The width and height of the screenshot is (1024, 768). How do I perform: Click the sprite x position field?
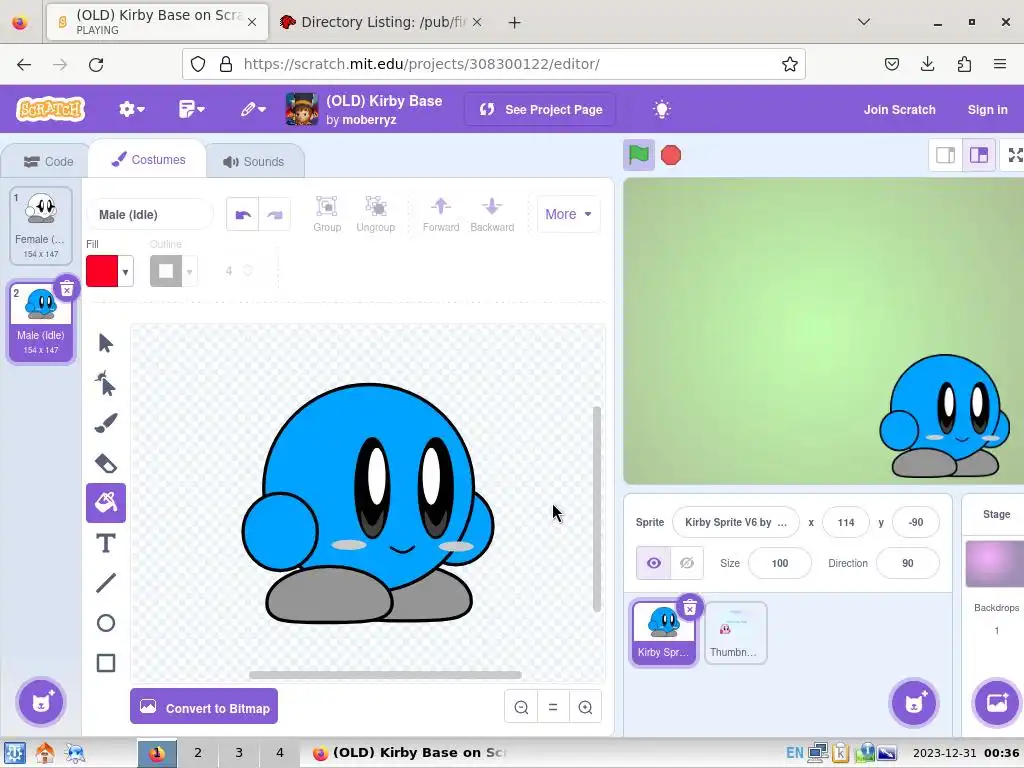846,522
